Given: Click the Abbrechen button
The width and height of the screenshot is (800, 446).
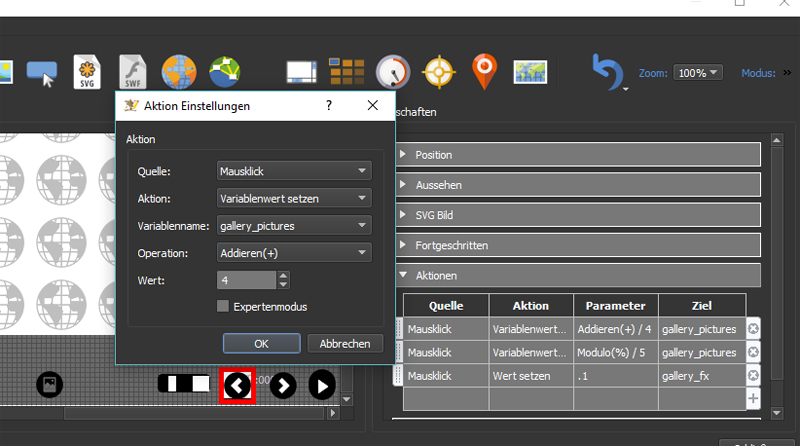Looking at the screenshot, I should [x=345, y=343].
